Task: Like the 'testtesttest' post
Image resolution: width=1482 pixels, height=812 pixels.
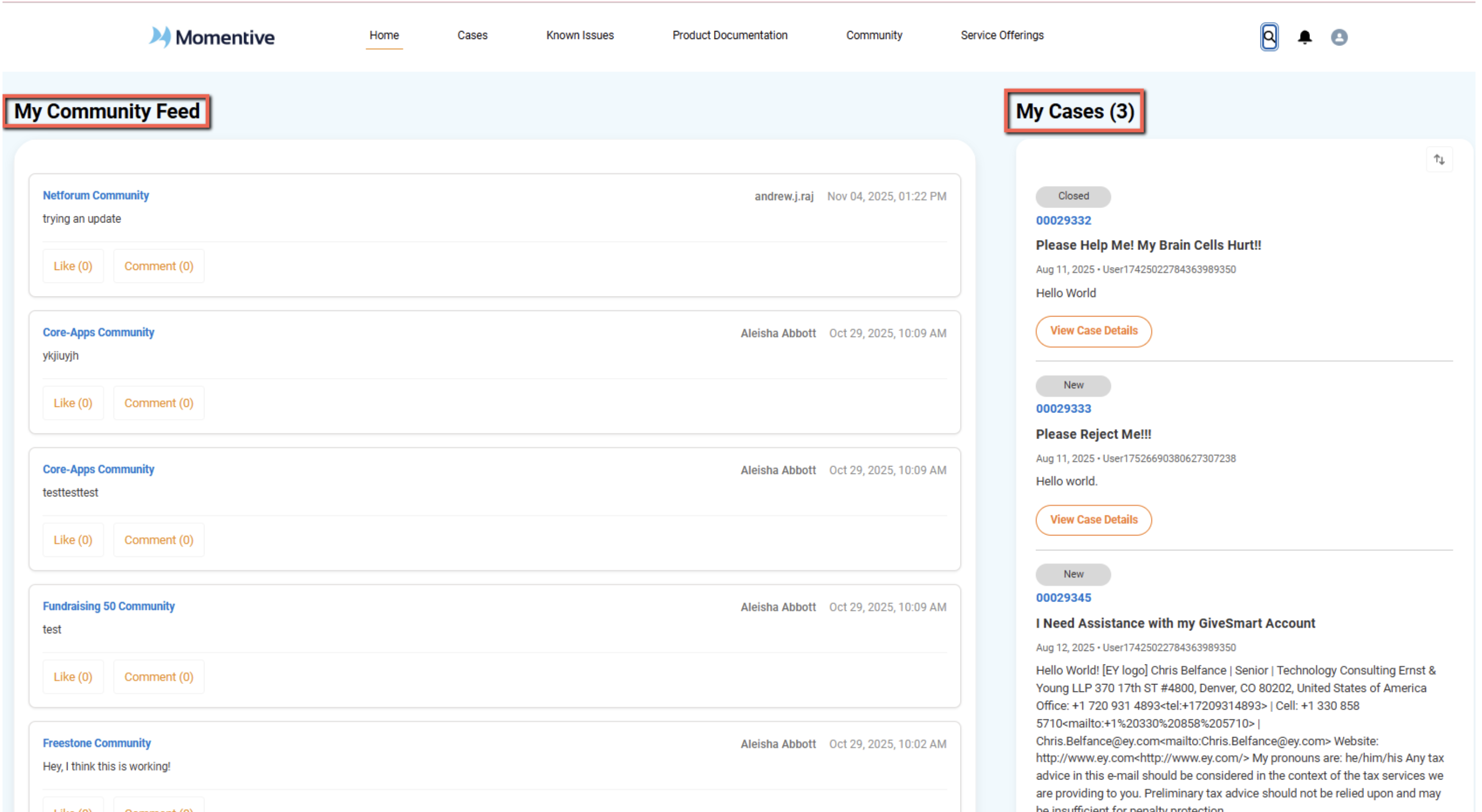Action: (x=73, y=540)
